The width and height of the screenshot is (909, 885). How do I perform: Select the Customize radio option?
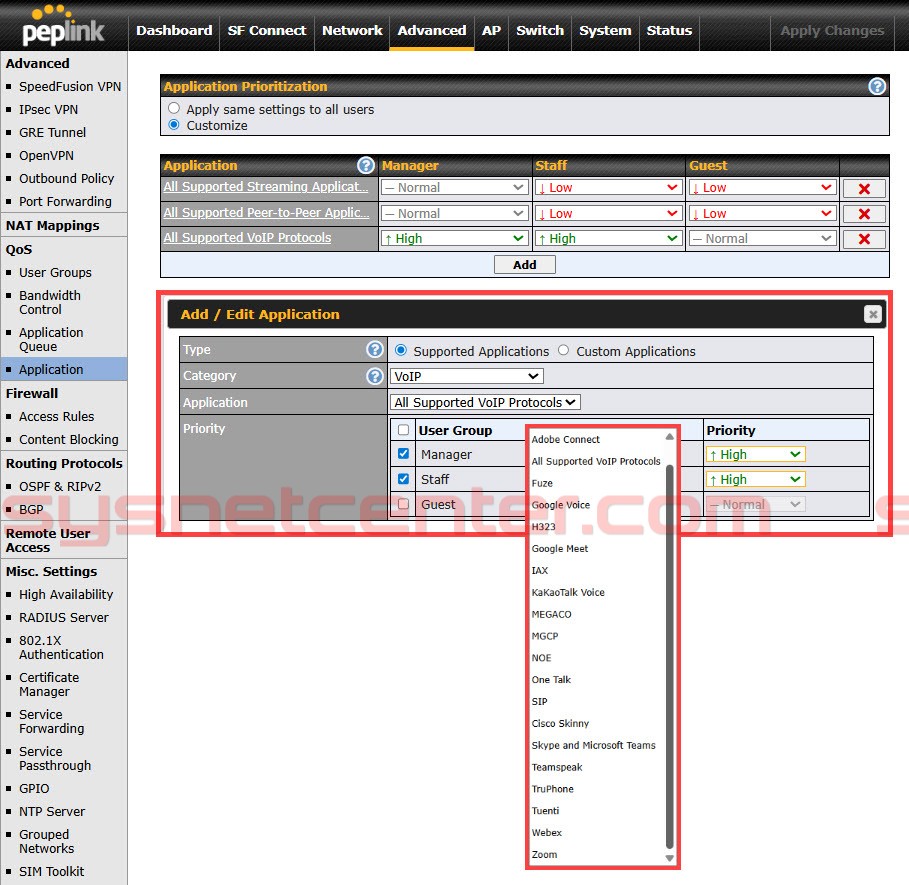173,125
